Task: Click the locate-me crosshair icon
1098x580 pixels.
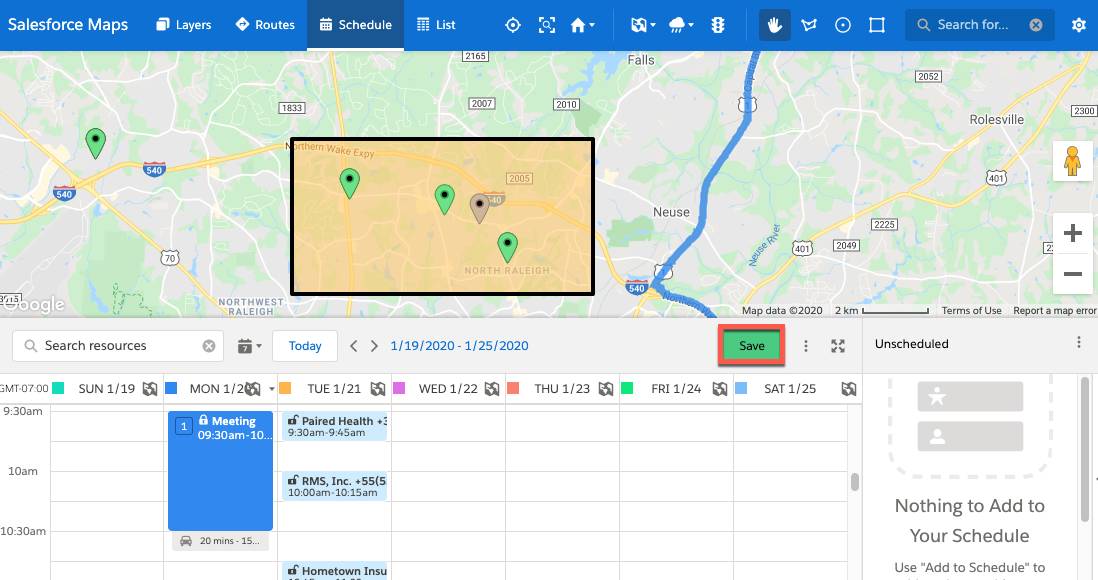Action: [513, 25]
